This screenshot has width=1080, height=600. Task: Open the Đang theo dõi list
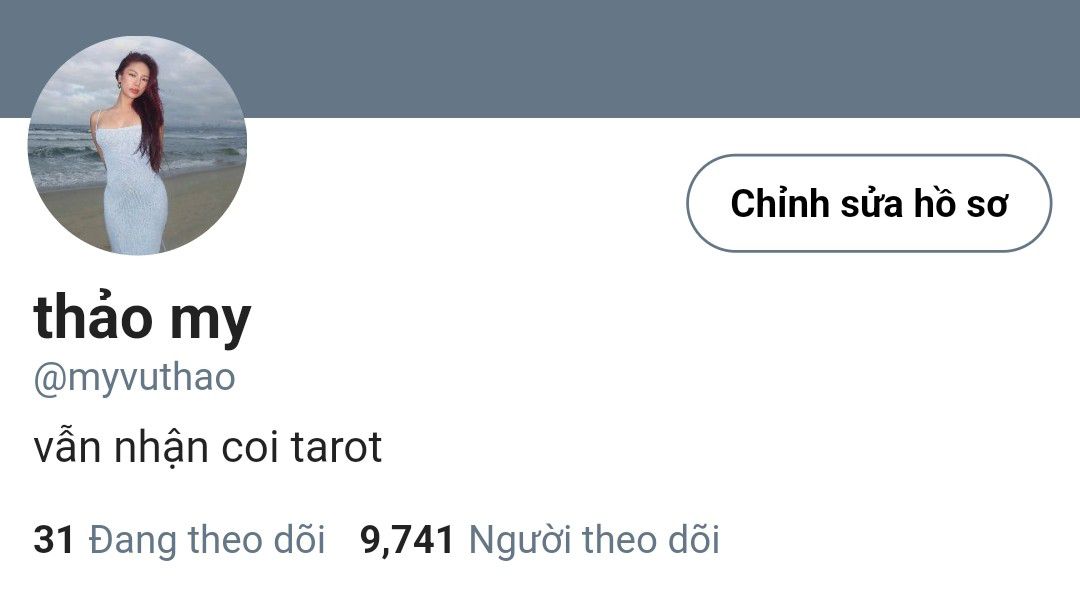pyautogui.click(x=207, y=539)
